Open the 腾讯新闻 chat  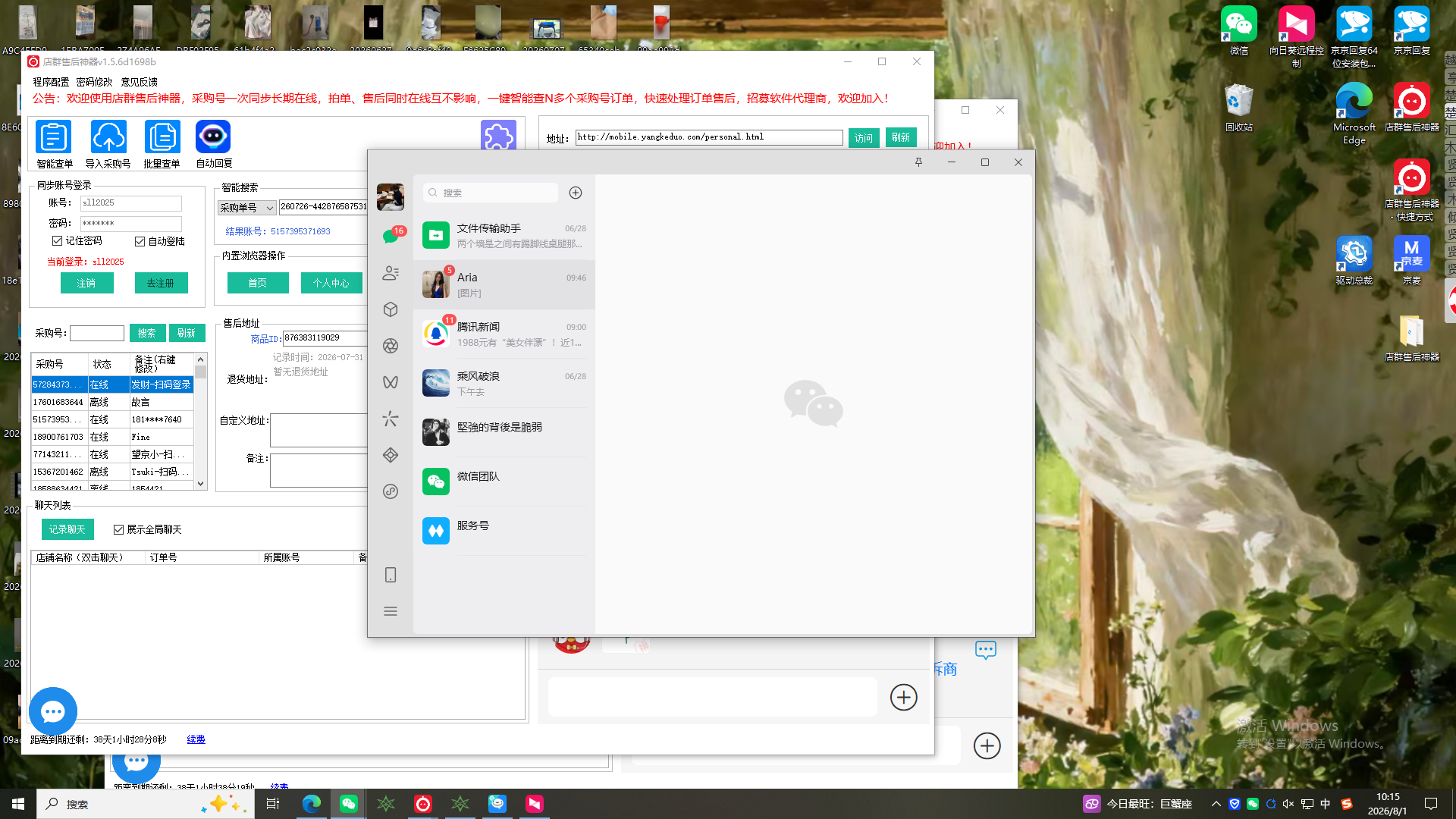pos(504,334)
